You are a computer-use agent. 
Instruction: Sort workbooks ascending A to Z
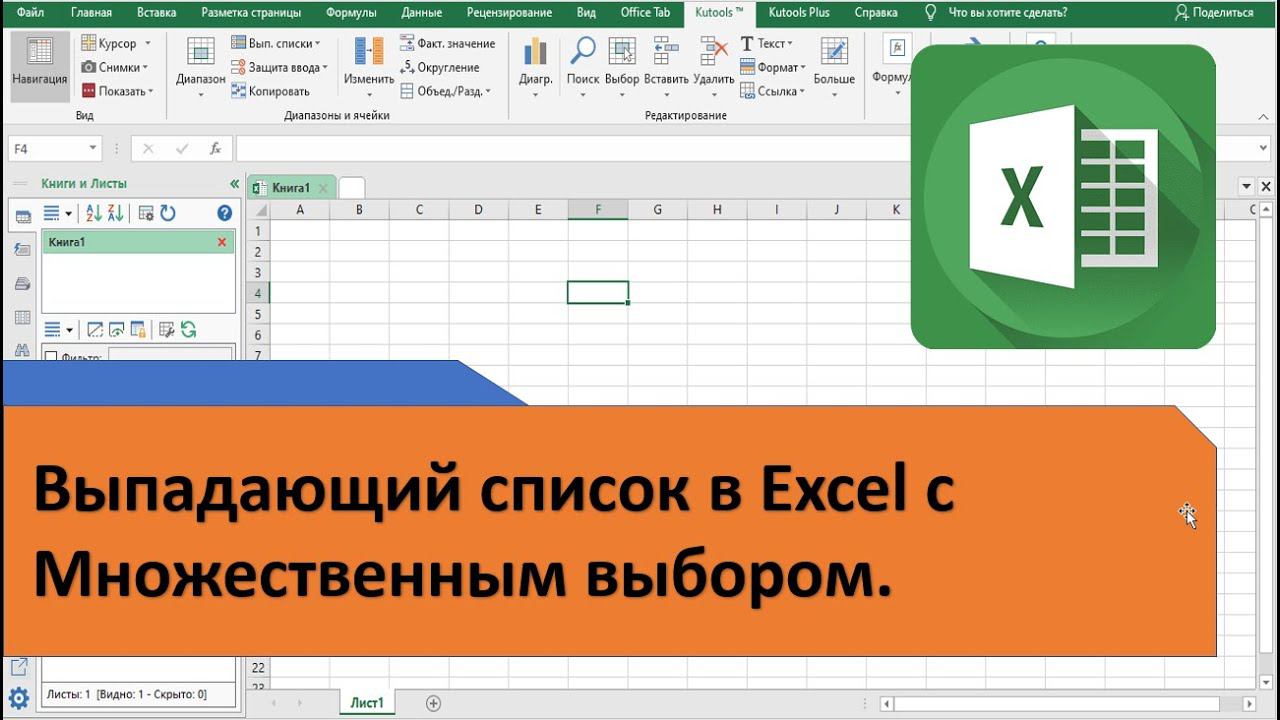94,213
